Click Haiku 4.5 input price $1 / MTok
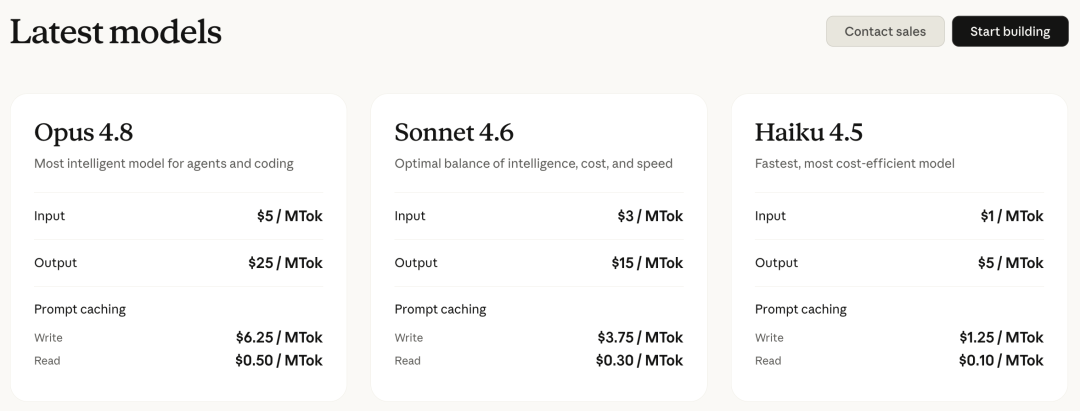1080x411 pixels. coord(1012,216)
